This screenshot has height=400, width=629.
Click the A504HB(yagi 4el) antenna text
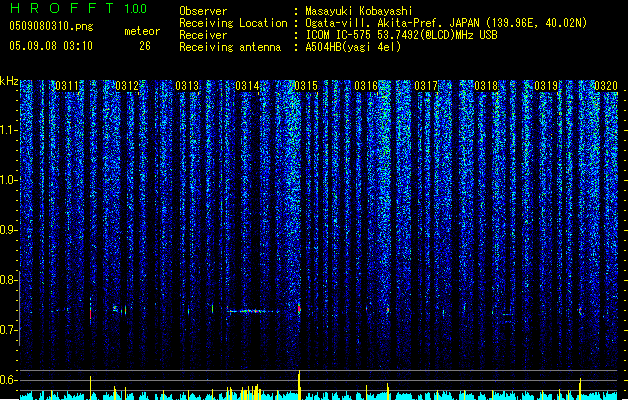pos(353,47)
